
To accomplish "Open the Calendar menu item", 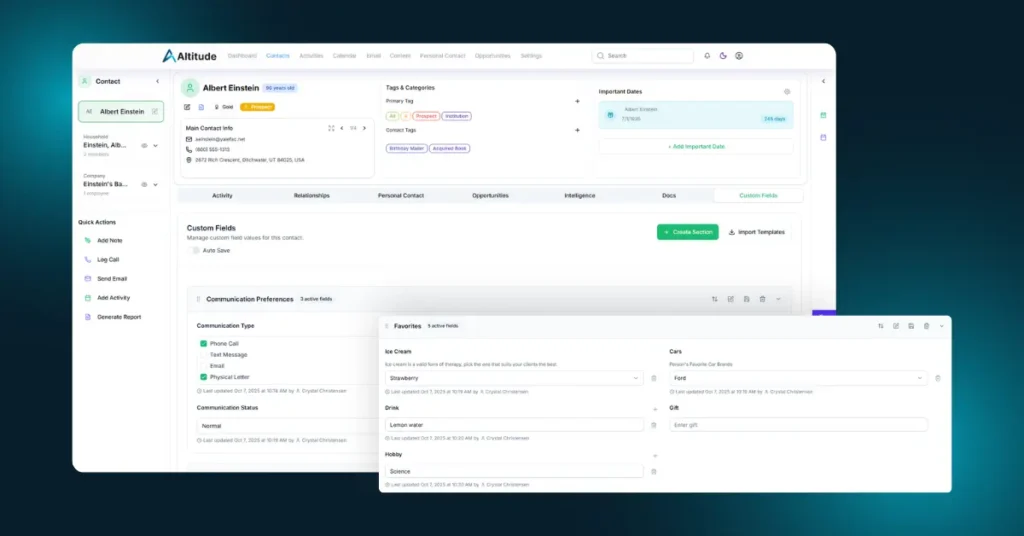I will [x=344, y=56].
